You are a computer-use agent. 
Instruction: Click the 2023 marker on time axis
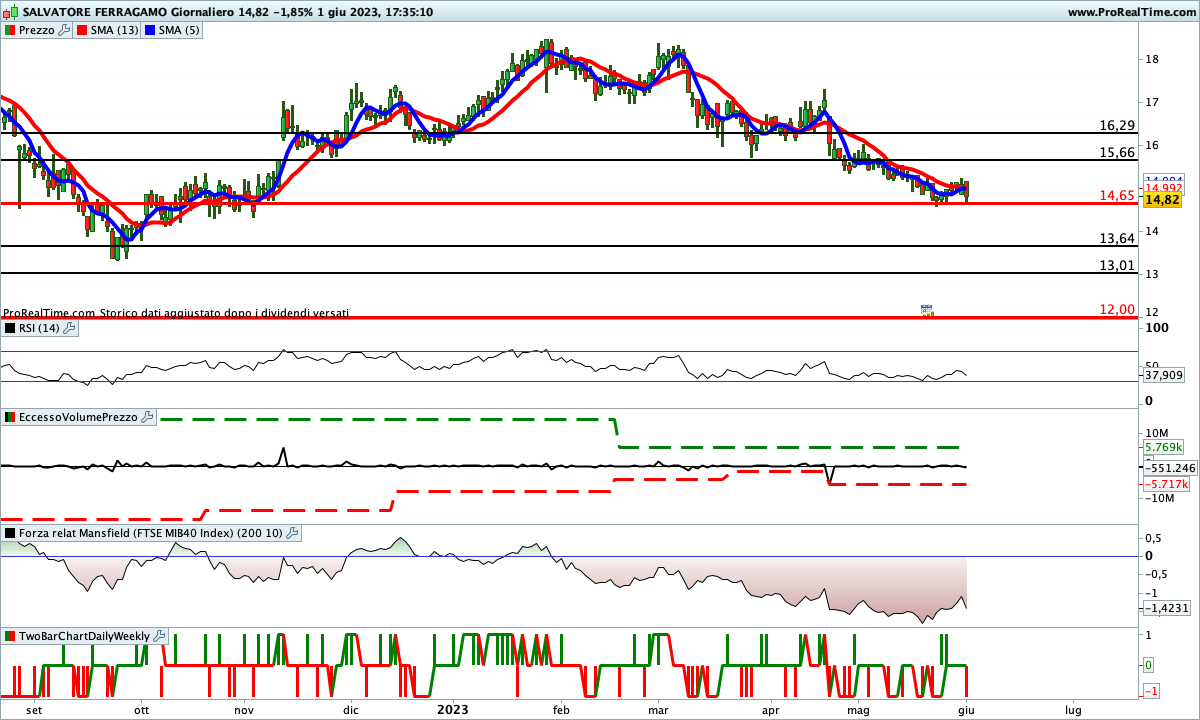(453, 709)
